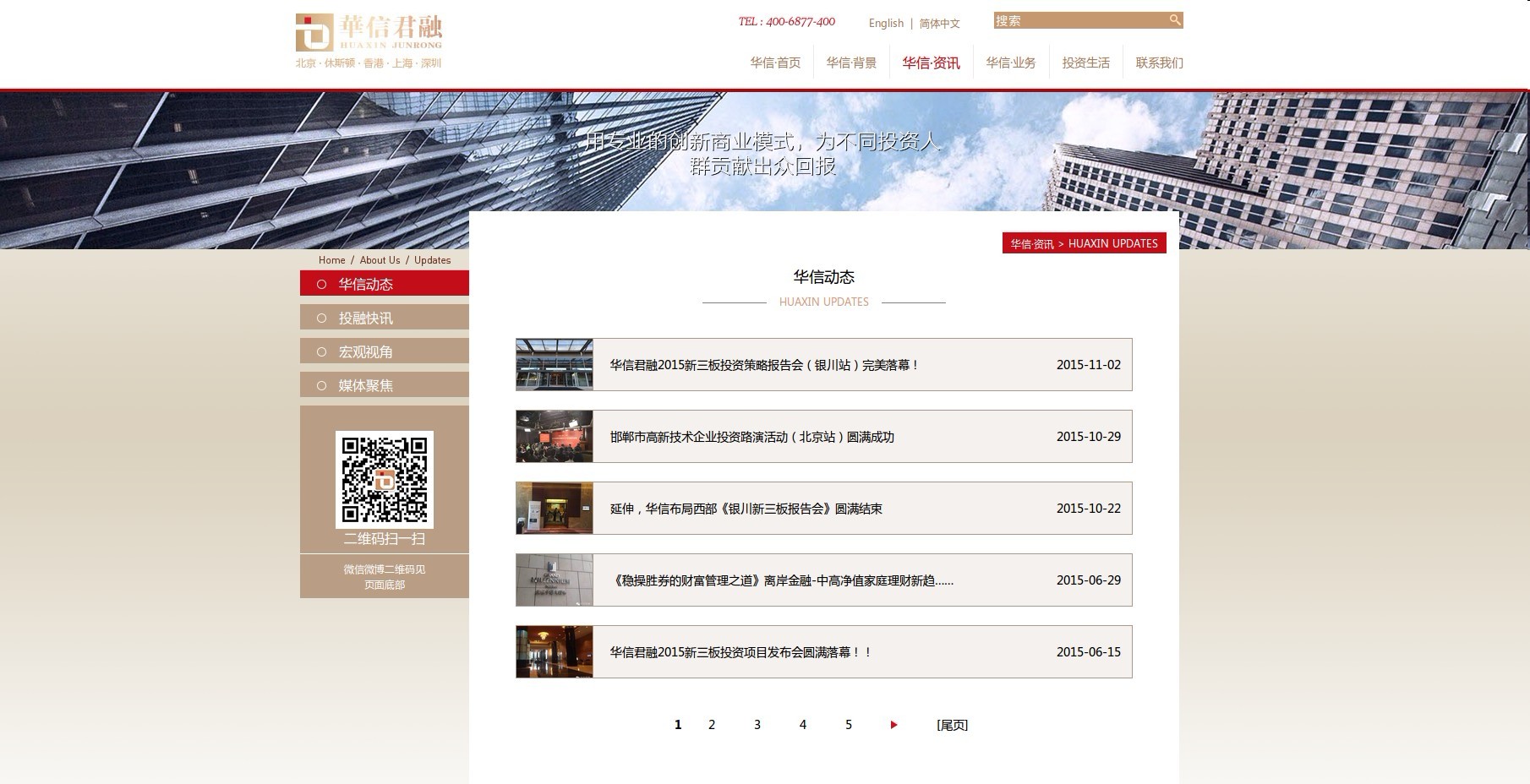Viewport: 1530px width, 784px height.
Task: Click Updates in the breadcrumb
Action: tap(432, 260)
